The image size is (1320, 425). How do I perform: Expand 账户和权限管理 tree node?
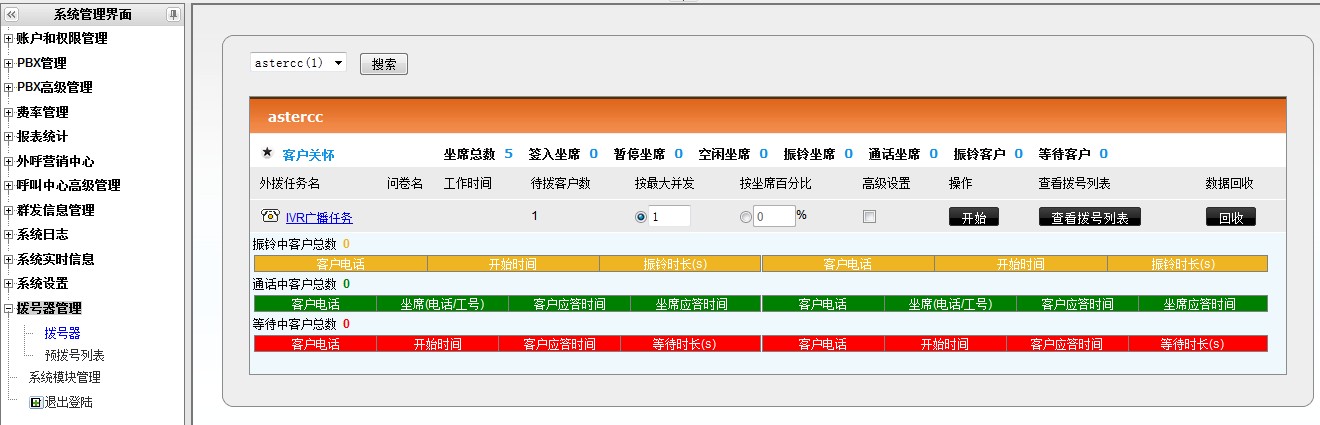[x=8, y=39]
